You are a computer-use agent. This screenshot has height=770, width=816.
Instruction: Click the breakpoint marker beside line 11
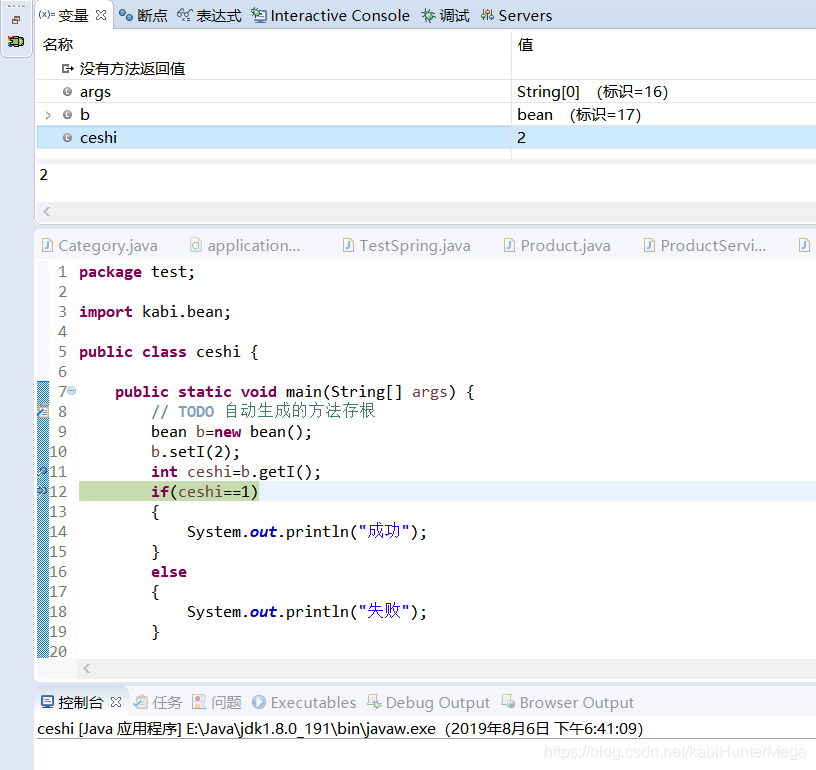point(43,471)
